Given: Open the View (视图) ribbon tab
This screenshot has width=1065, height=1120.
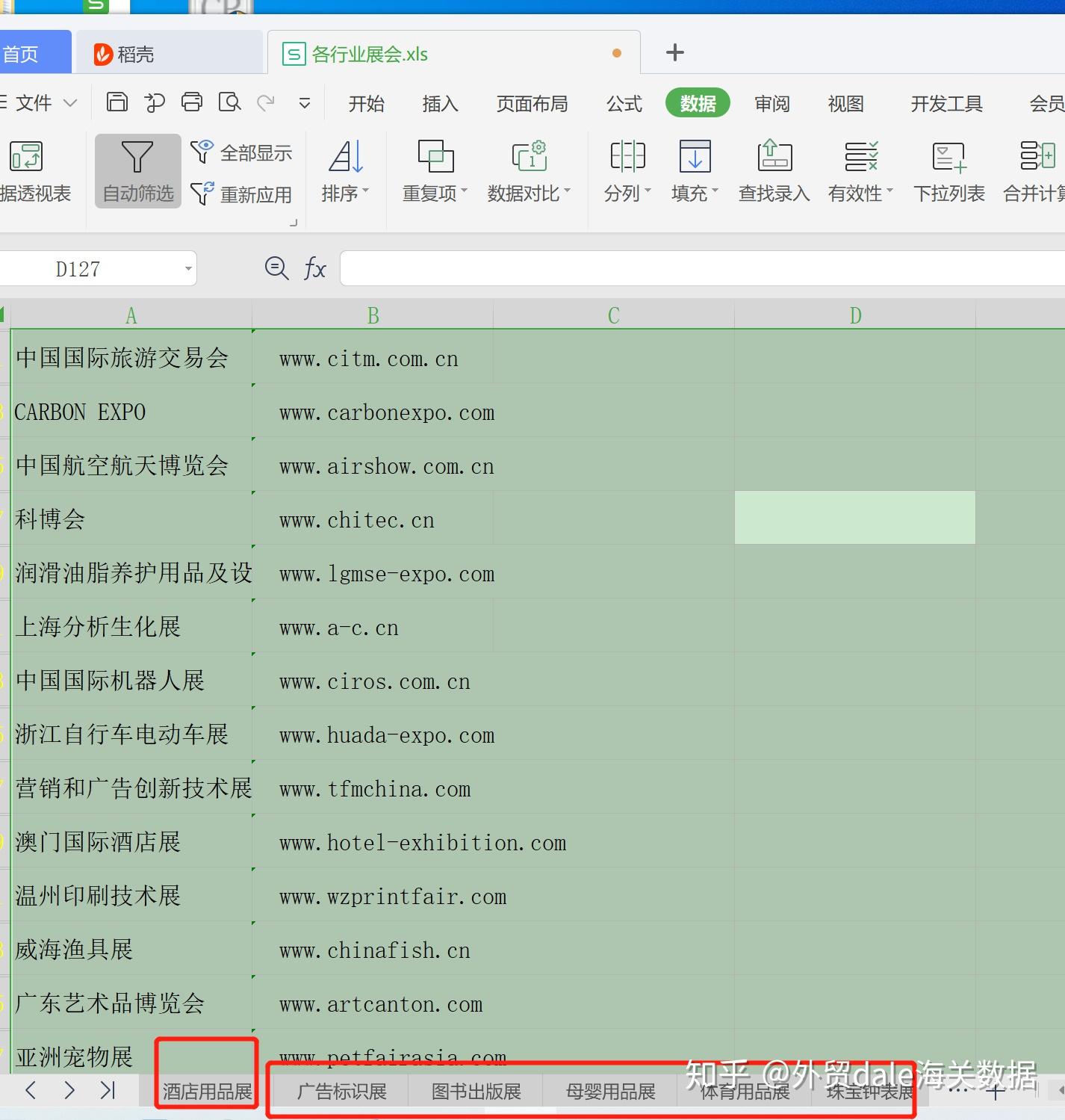Looking at the screenshot, I should pos(845,103).
